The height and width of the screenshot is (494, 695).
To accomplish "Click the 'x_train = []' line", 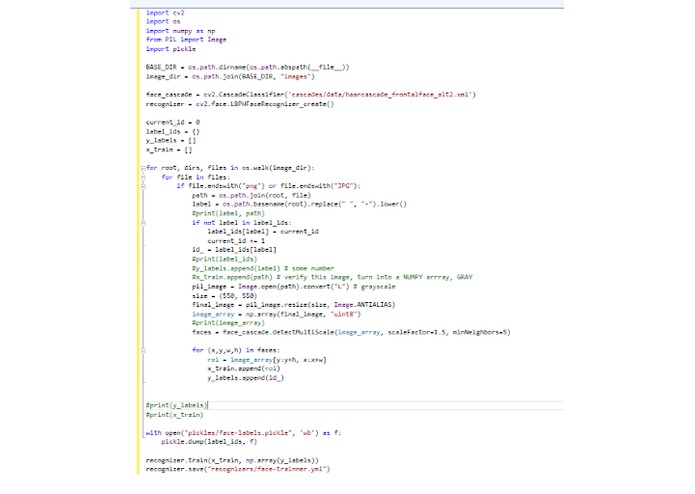I will pyautogui.click(x=169, y=150).
